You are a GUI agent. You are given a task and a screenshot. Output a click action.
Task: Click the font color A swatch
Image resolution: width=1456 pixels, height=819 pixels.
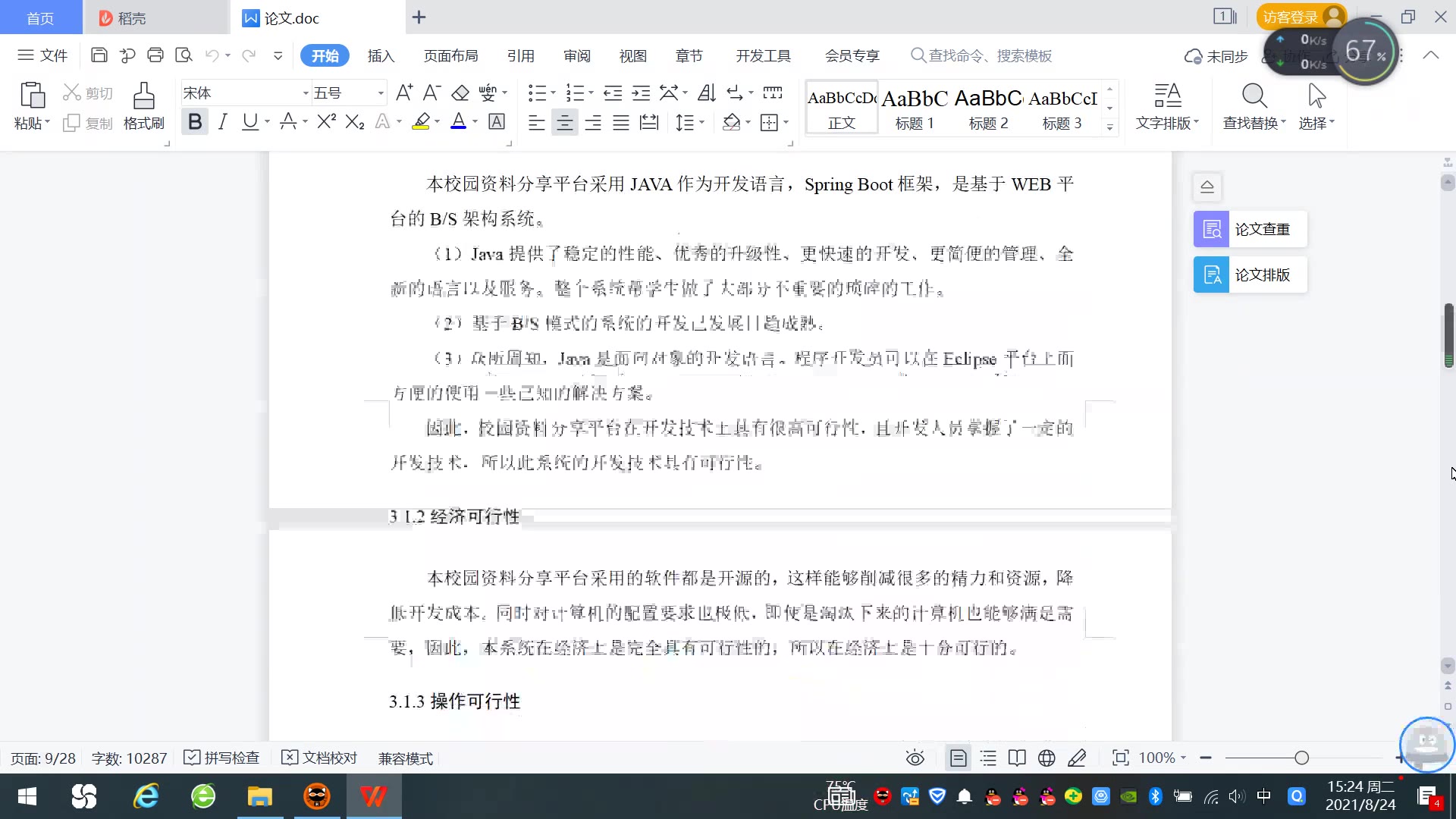pos(459,121)
